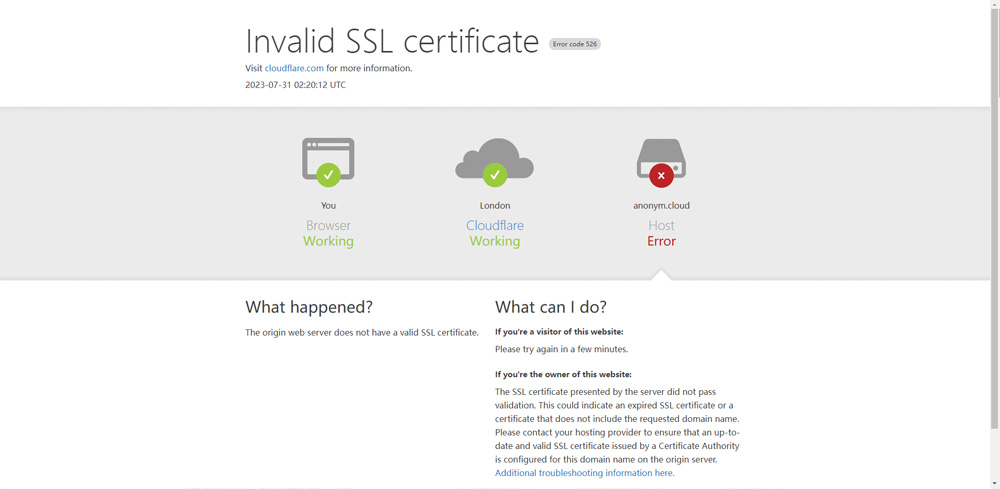This screenshot has width=1000, height=489.
Task: Click the What can I do? heading
Action: click(x=551, y=307)
